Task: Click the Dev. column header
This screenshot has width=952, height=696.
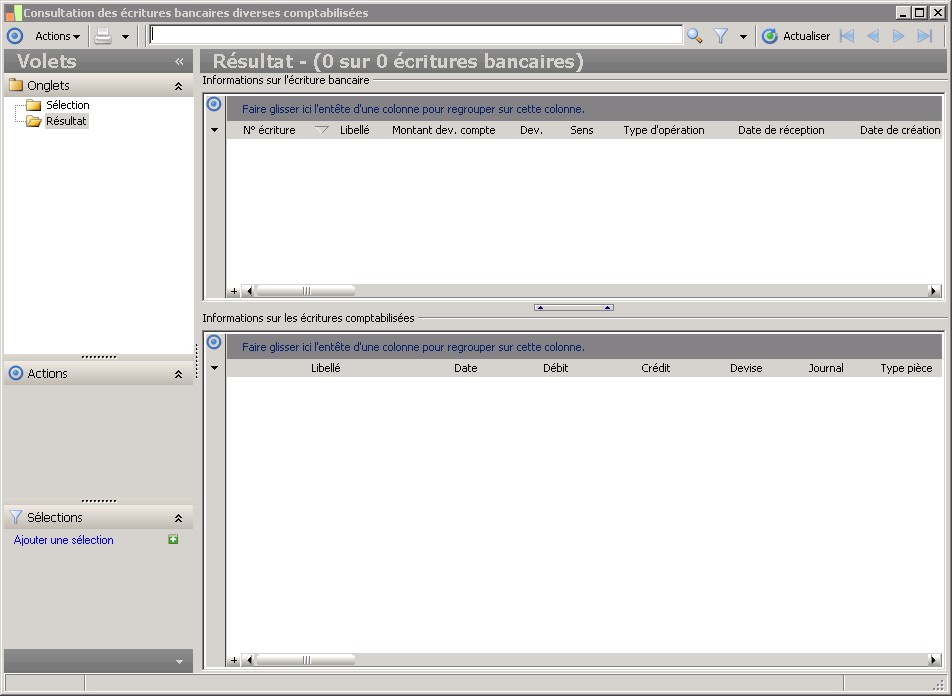Action: [x=531, y=130]
